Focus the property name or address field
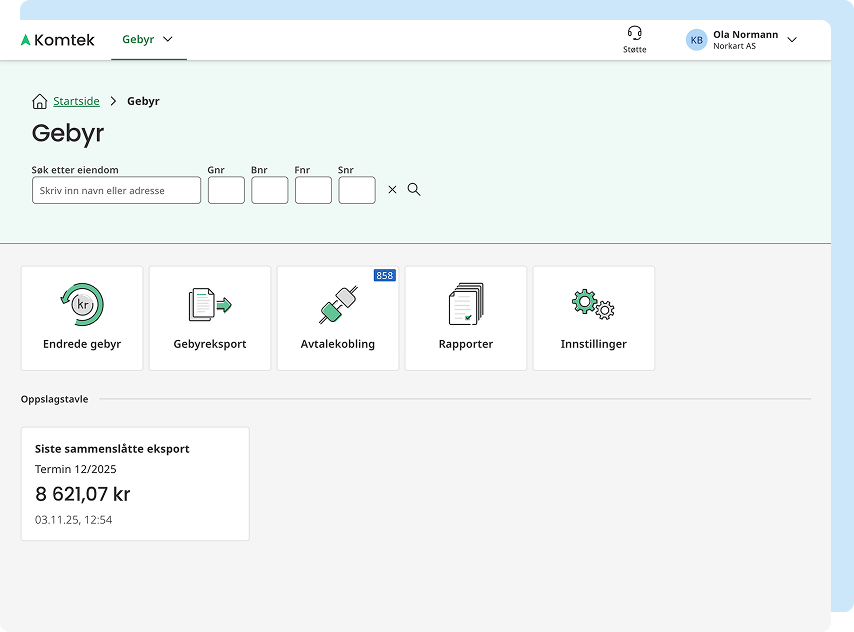 [x=116, y=190]
